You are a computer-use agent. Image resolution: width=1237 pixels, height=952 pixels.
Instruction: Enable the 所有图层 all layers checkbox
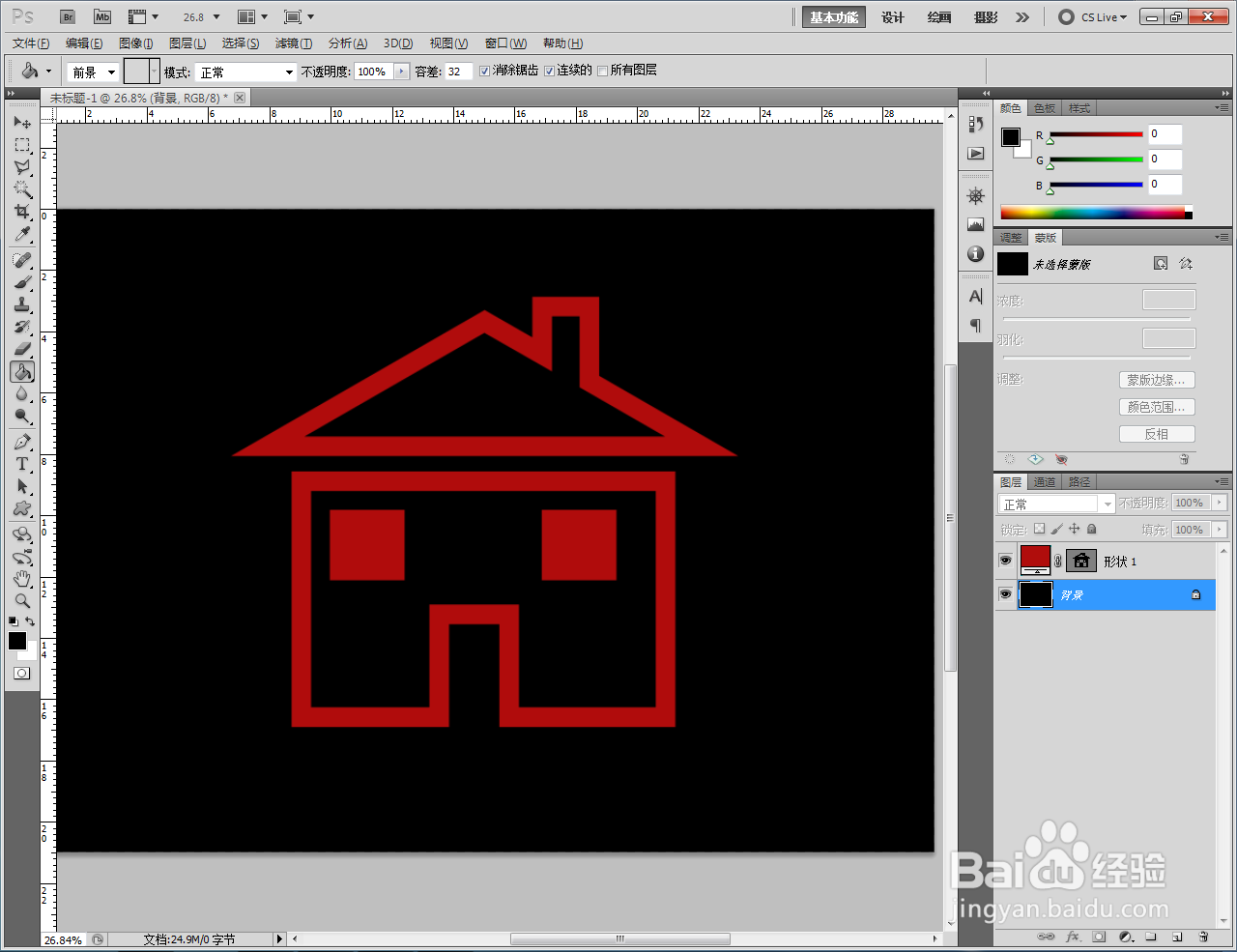(x=603, y=71)
